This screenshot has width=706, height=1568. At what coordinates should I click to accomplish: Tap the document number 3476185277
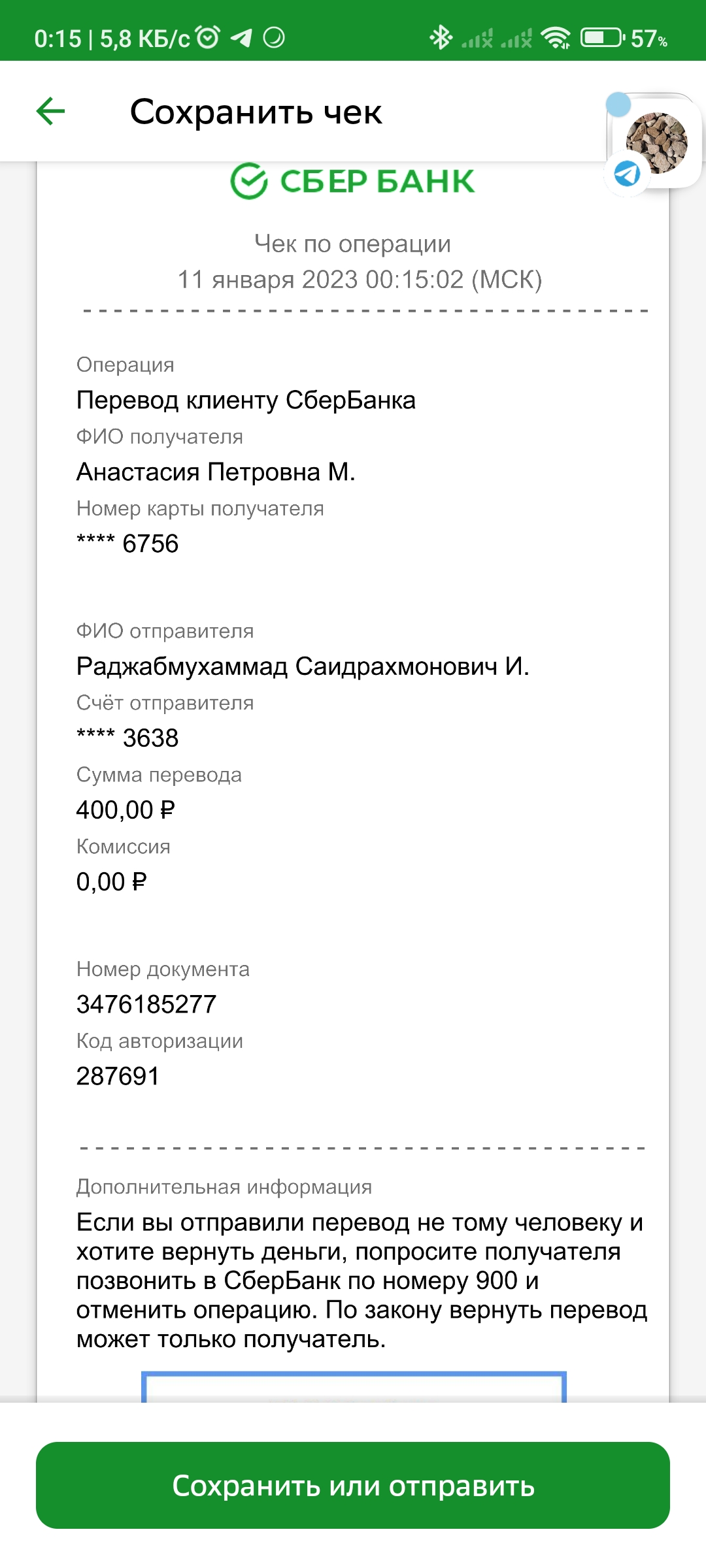[146, 1004]
